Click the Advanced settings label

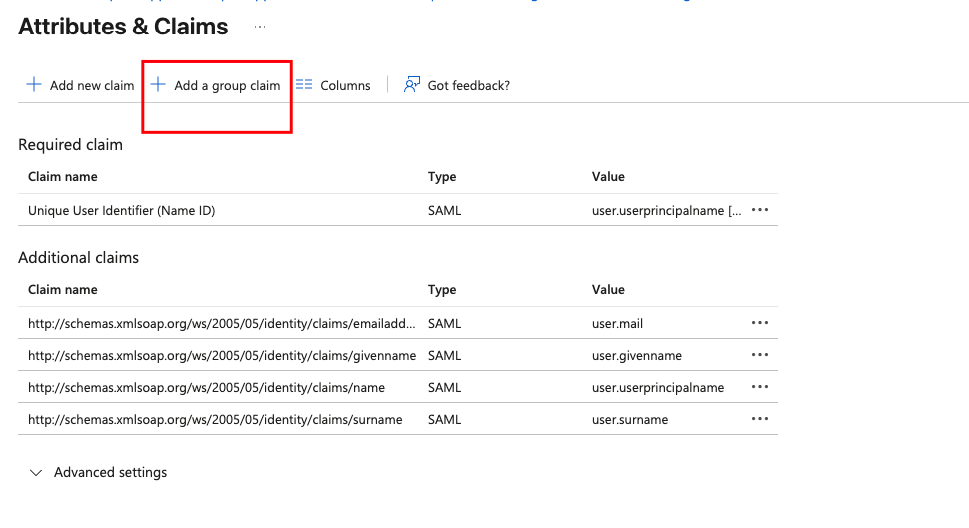pyautogui.click(x=110, y=472)
